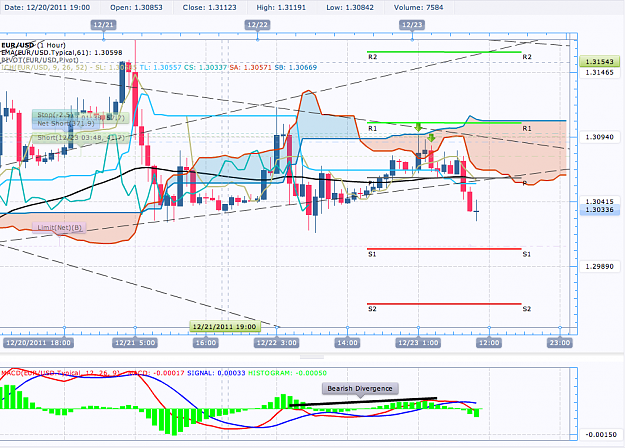Click the 12/20/2011 18:00 time axis label
The image size is (625, 448).
38,343
